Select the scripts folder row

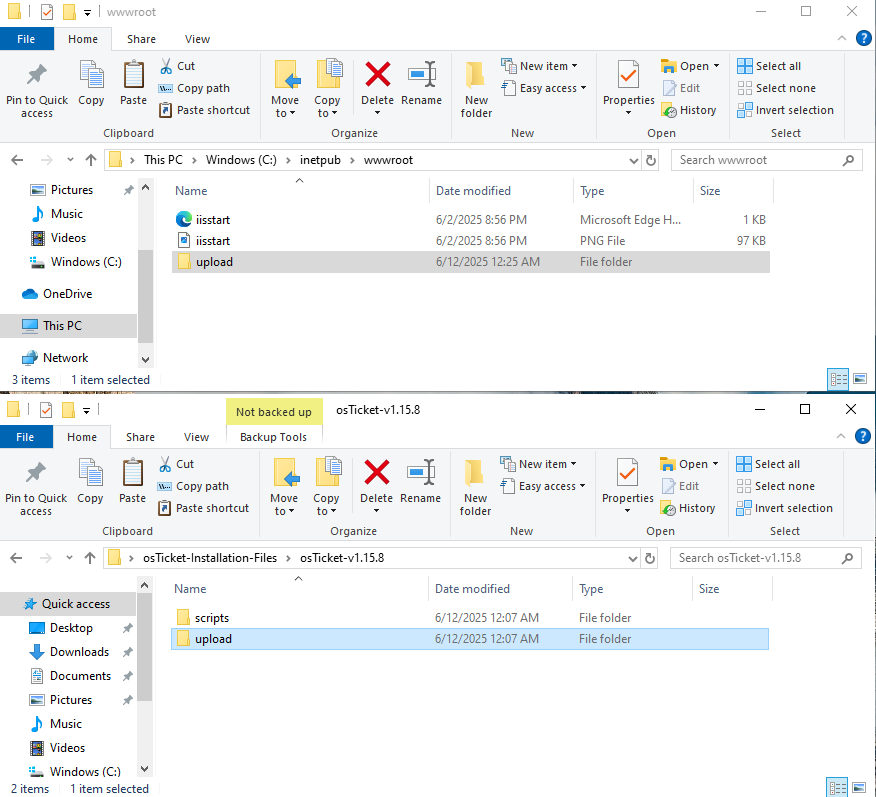469,618
